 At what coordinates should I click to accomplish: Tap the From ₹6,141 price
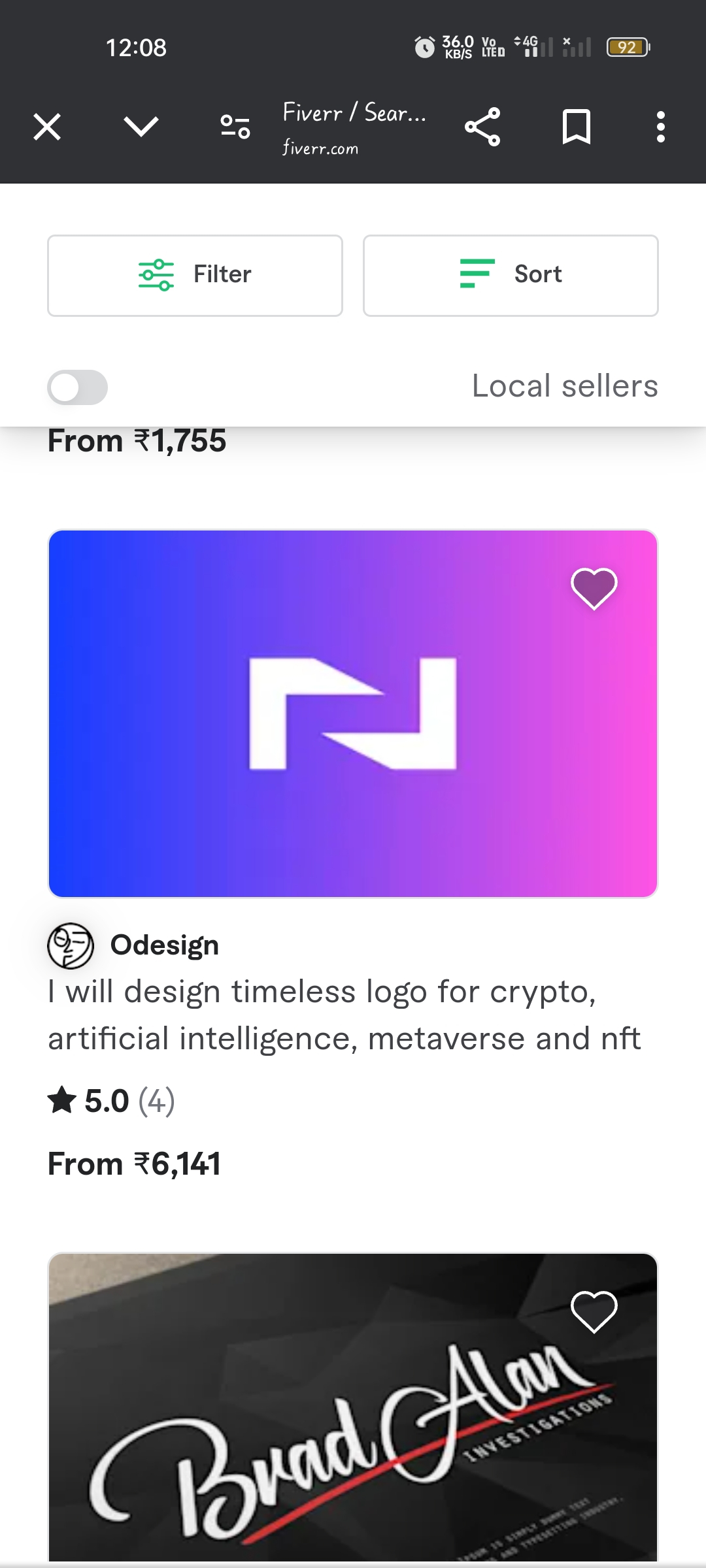coord(134,1164)
